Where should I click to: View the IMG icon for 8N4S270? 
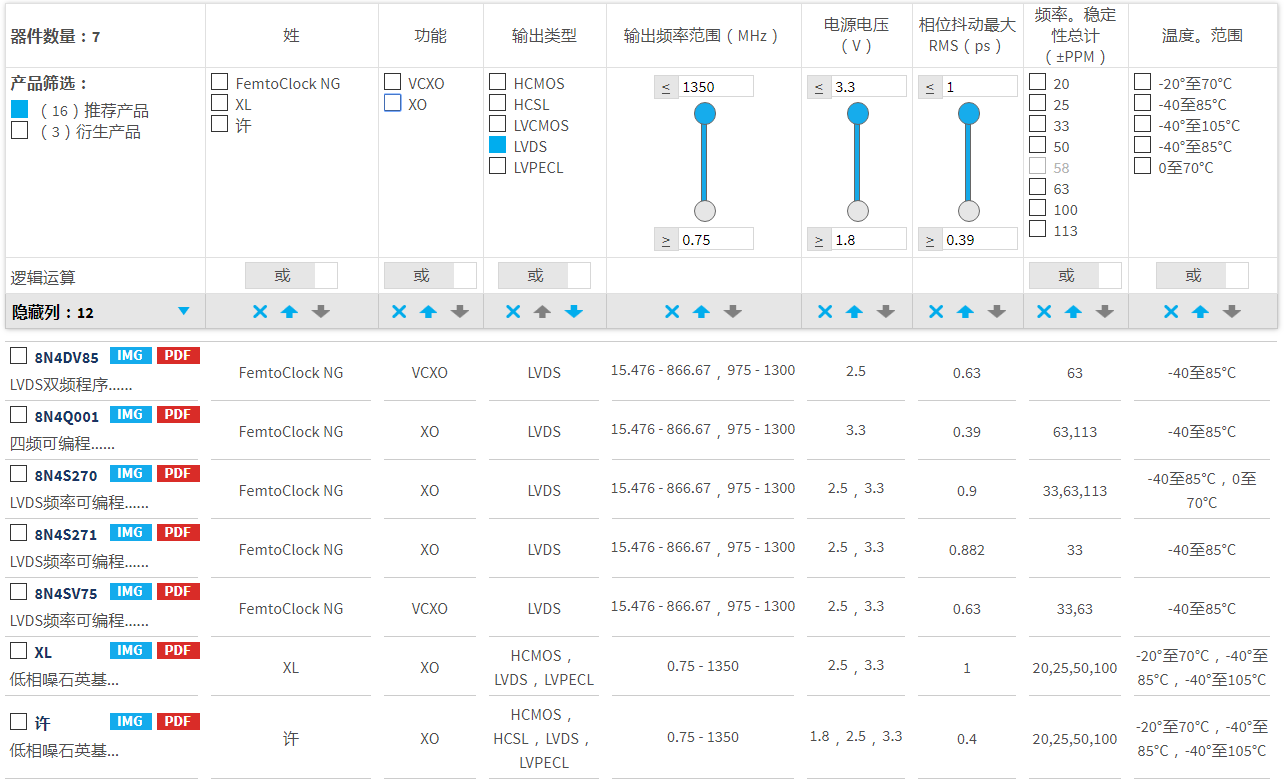130,474
